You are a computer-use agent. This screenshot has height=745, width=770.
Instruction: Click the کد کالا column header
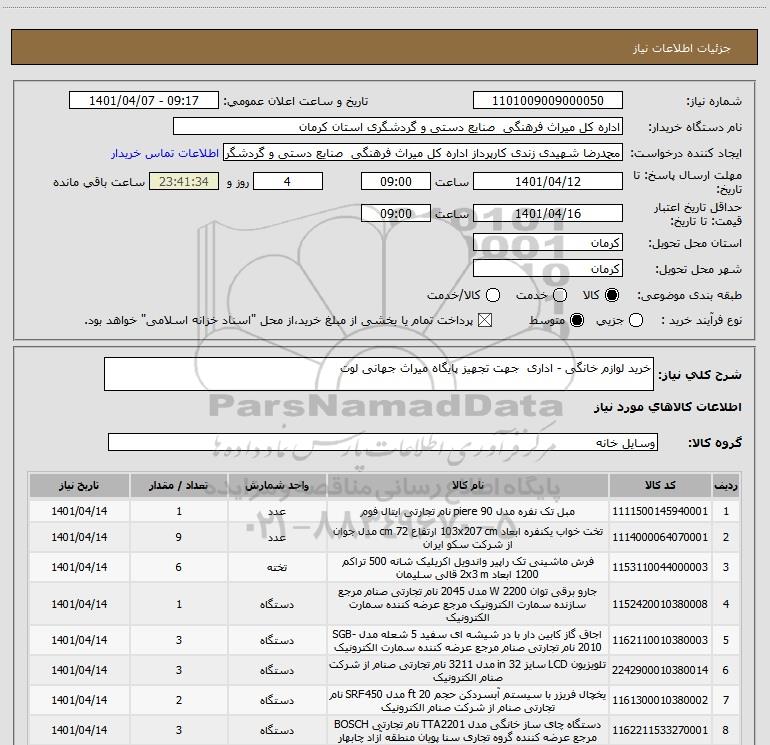click(660, 485)
